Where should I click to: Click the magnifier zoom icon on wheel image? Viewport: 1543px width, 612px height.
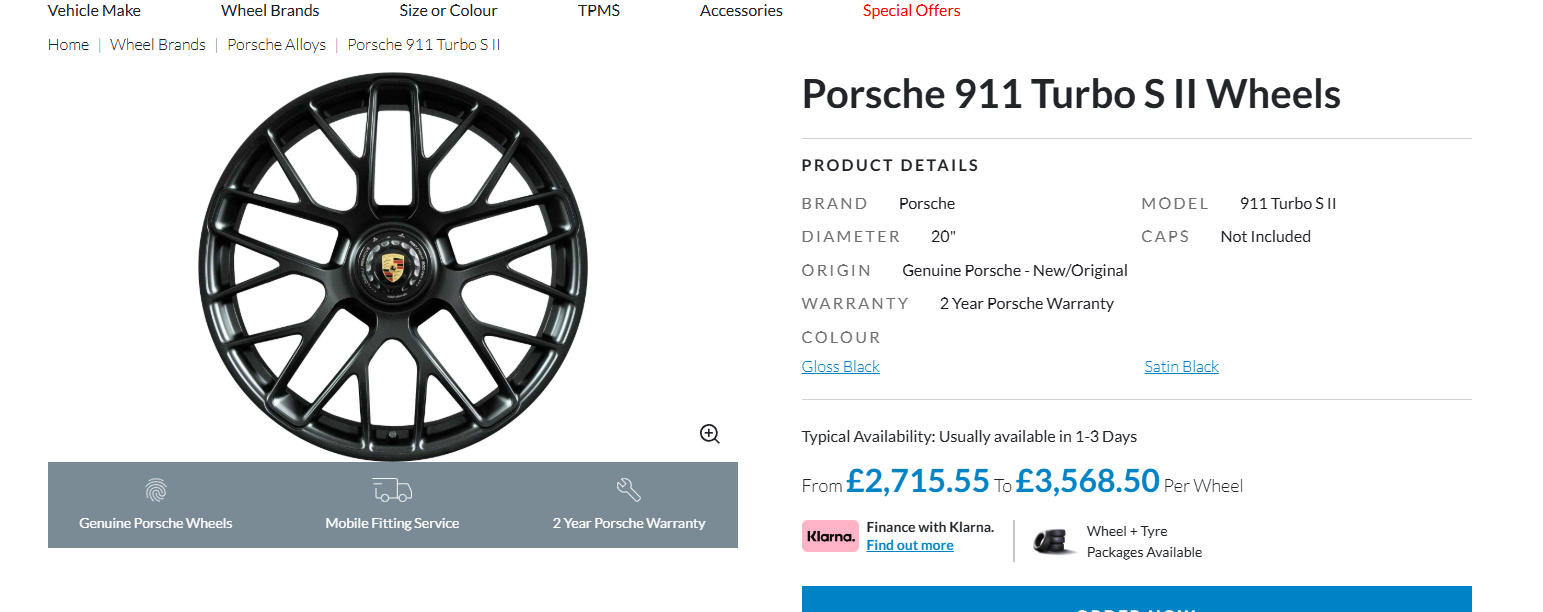point(710,434)
